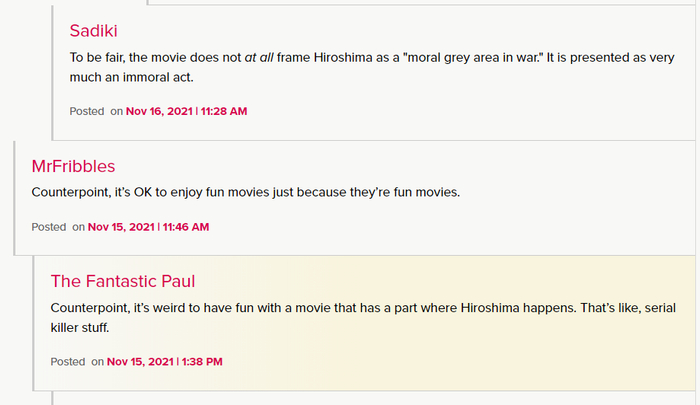This screenshot has height=405, width=700.
Task: Open Sadiki's user profile link
Action: [x=93, y=31]
